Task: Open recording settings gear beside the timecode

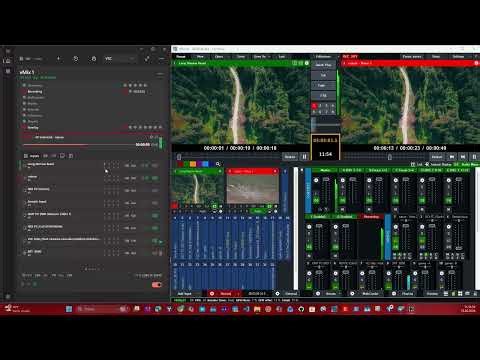Action: 277,294
